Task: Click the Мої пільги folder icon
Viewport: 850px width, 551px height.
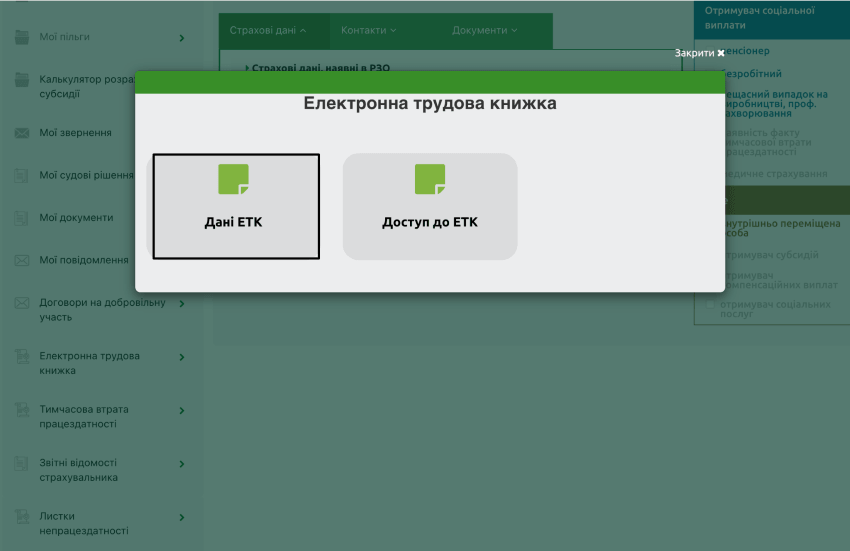Action: (22, 37)
